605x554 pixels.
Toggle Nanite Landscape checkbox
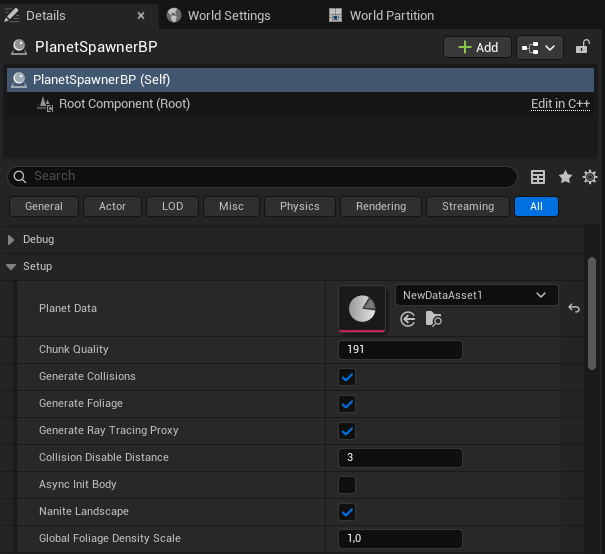[x=347, y=512]
